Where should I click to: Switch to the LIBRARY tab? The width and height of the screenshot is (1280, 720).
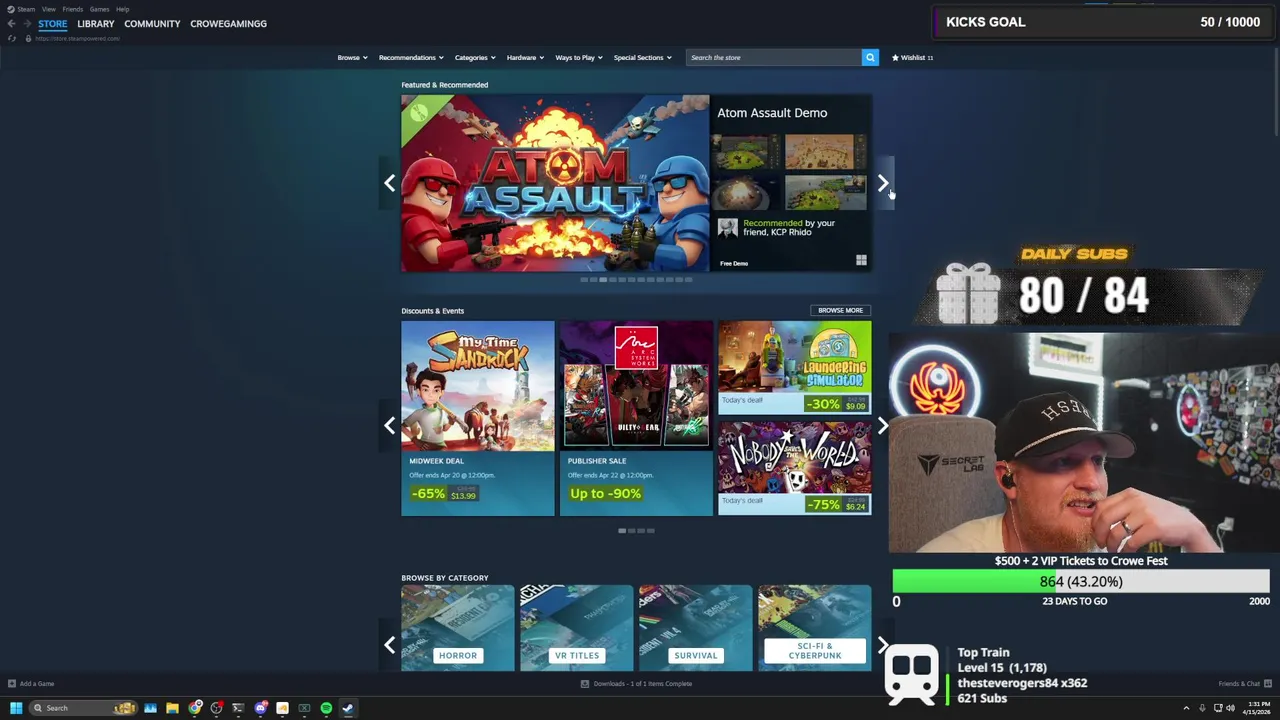point(95,23)
